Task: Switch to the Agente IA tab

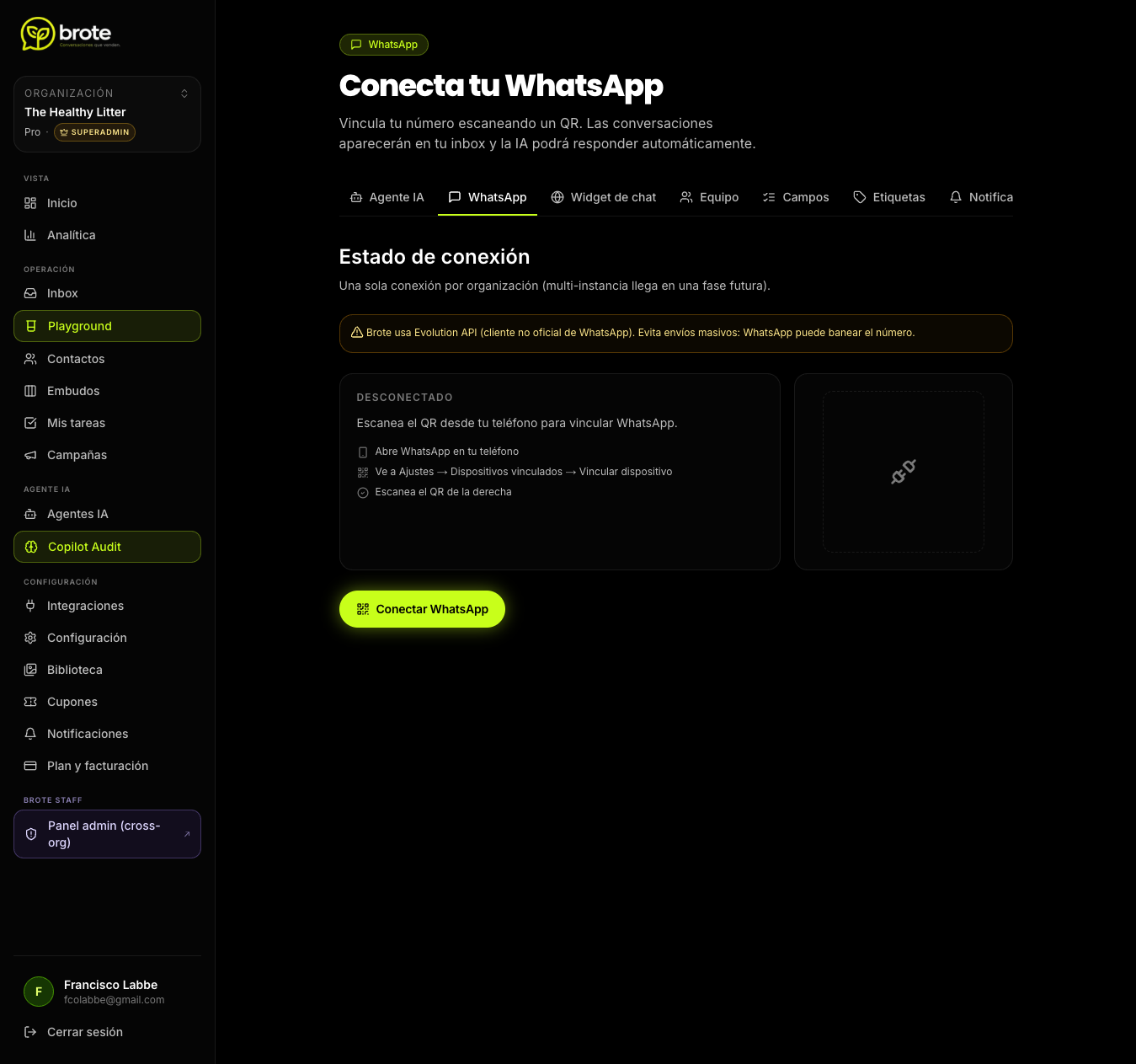Action: click(387, 197)
